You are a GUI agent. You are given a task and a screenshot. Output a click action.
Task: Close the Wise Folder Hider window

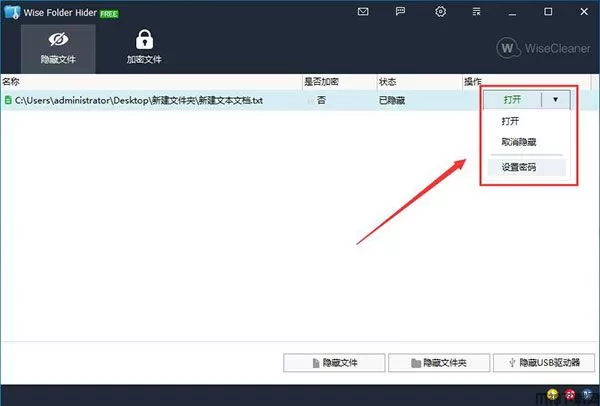click(584, 12)
